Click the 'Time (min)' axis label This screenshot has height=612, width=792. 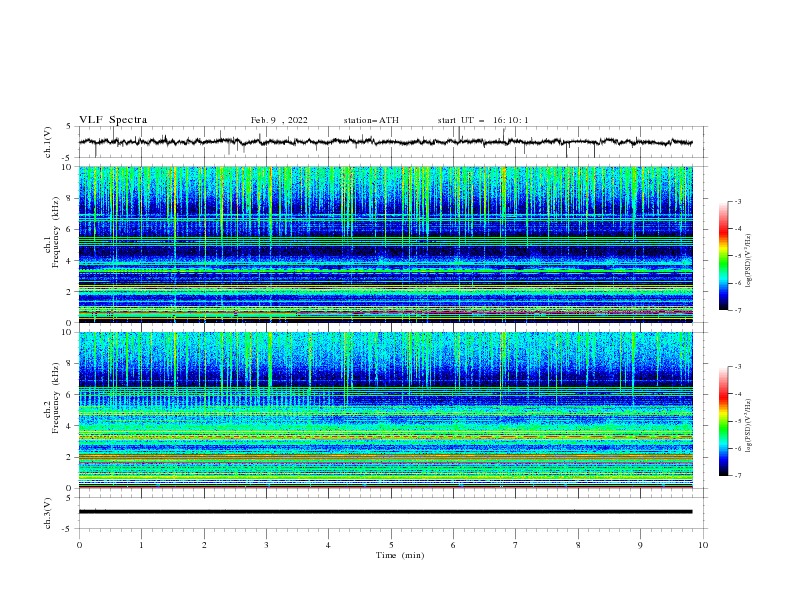400,555
